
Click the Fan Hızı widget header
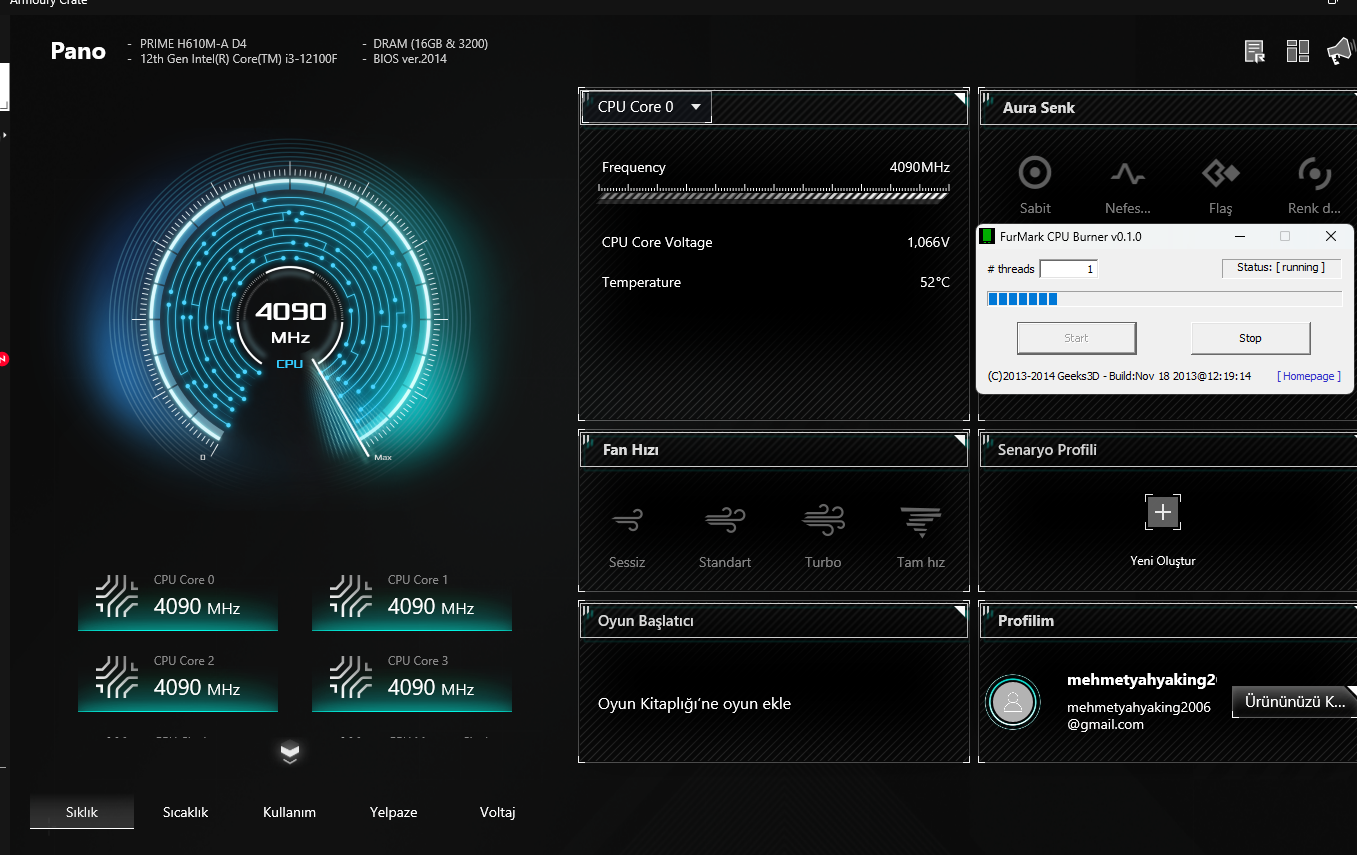(774, 449)
